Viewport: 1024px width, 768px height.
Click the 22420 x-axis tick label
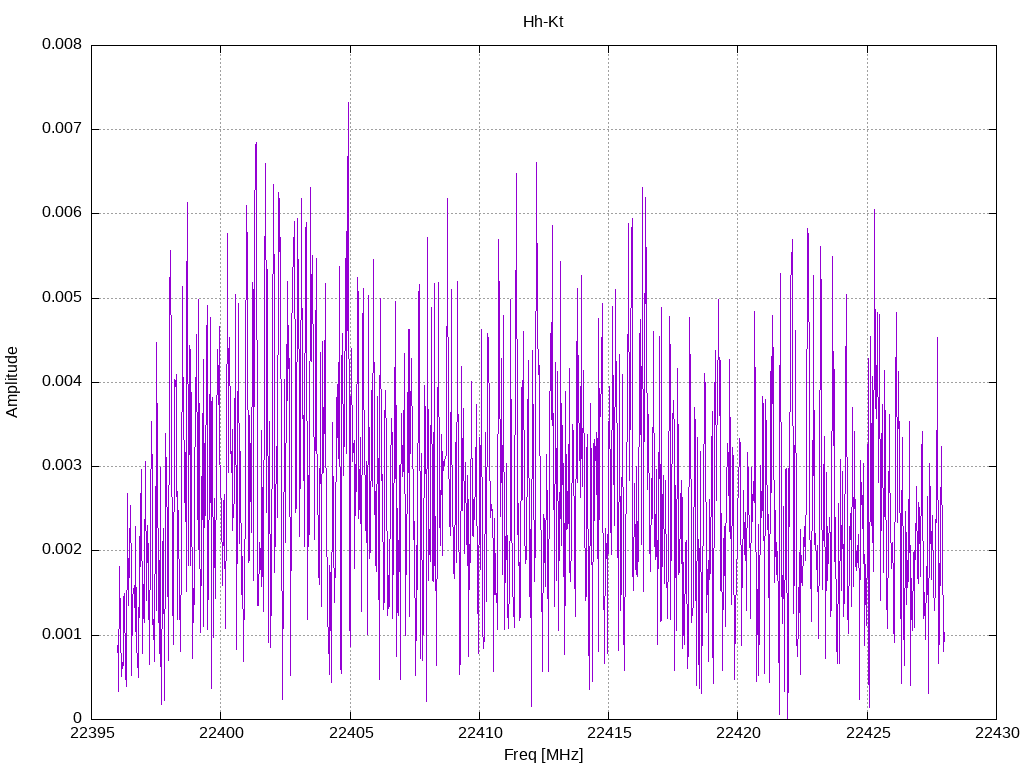point(738,733)
